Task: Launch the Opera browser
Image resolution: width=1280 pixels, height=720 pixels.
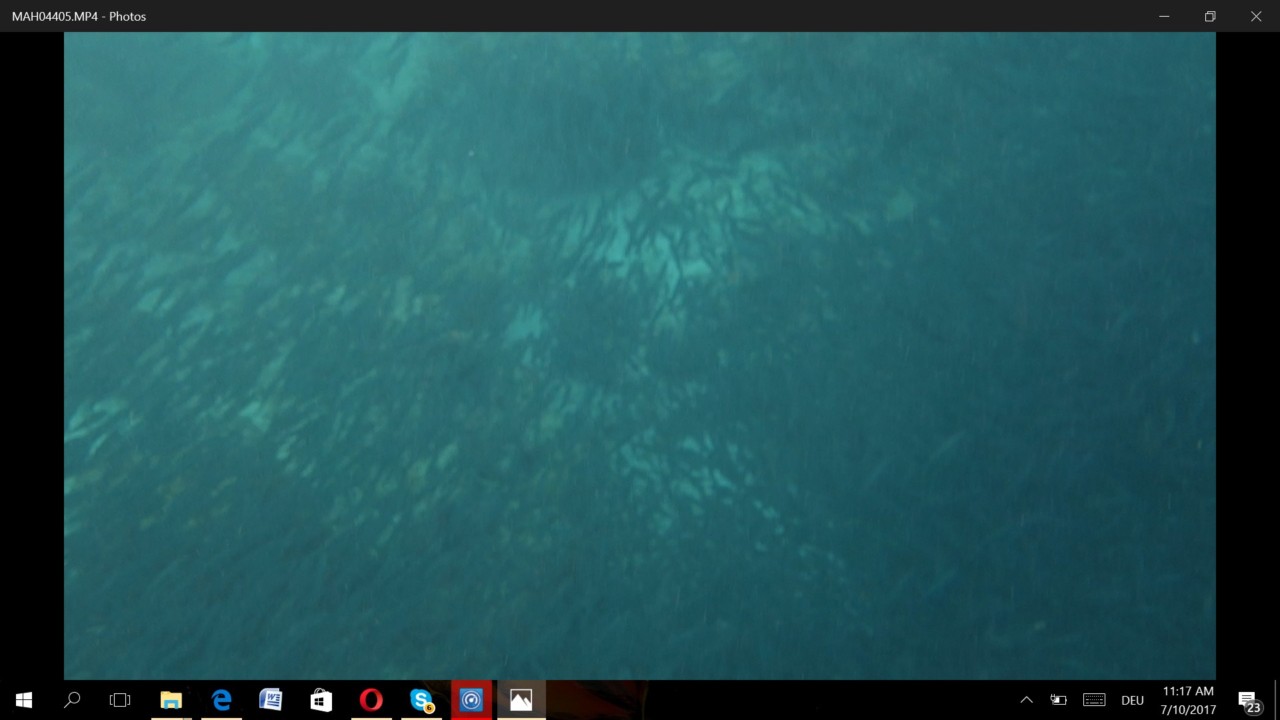Action: [371, 700]
